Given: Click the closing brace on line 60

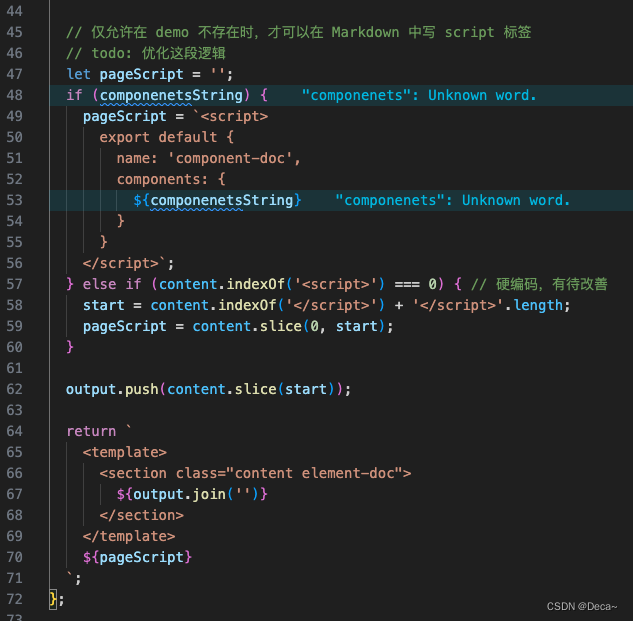Looking at the screenshot, I should (x=70, y=347).
